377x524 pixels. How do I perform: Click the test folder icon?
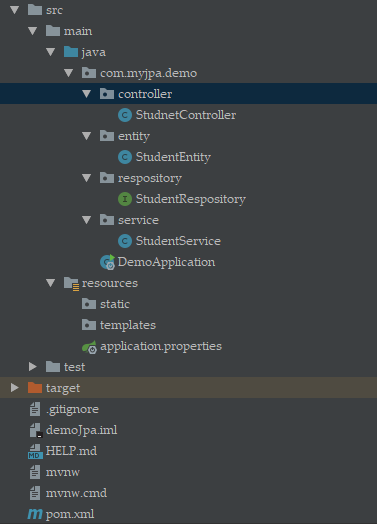(53, 367)
